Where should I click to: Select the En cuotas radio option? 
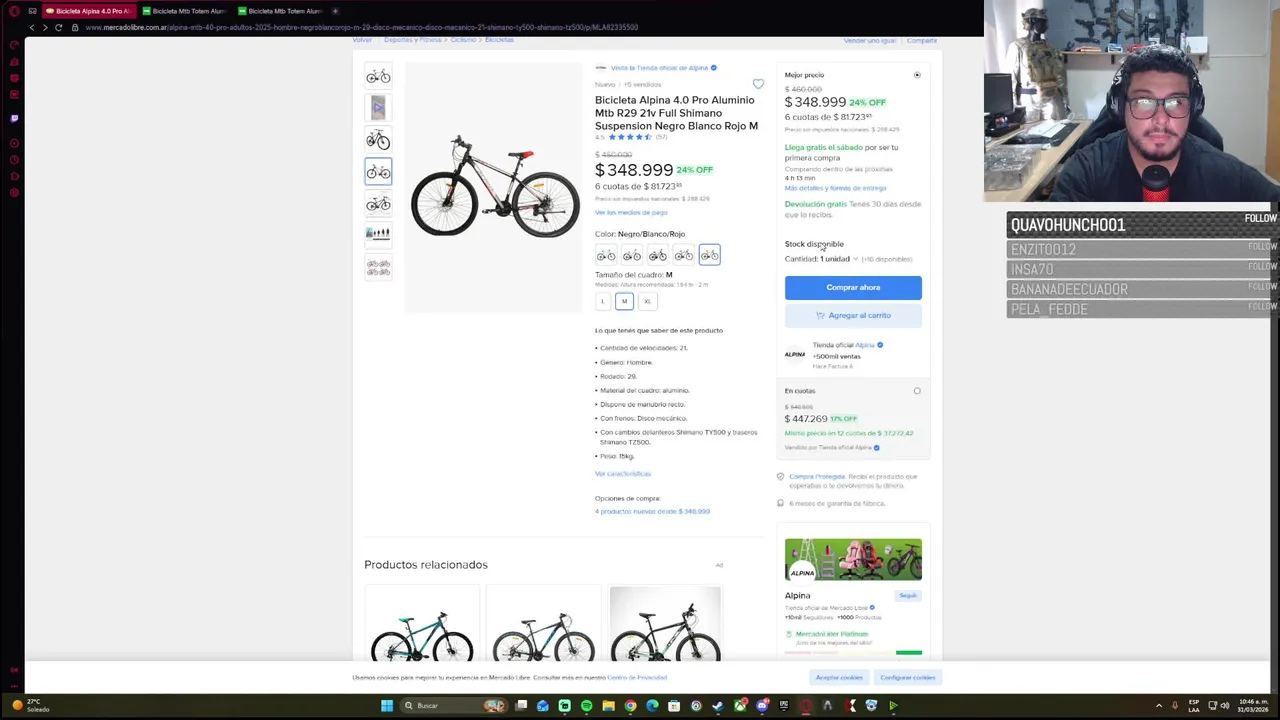pyautogui.click(x=917, y=391)
